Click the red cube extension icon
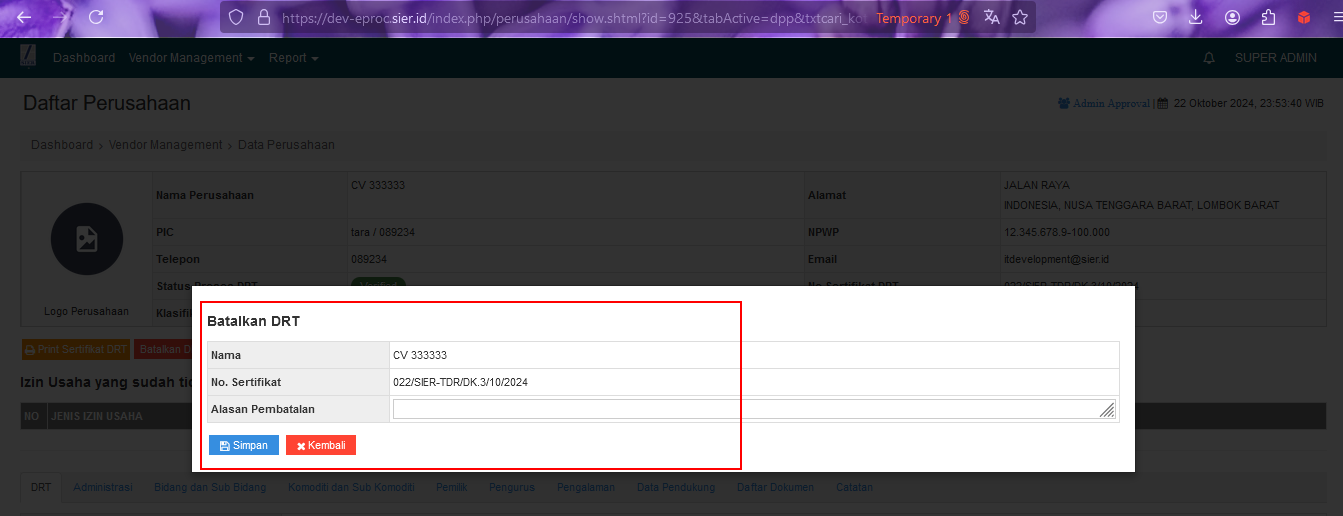The image size is (1343, 516). (x=1303, y=17)
